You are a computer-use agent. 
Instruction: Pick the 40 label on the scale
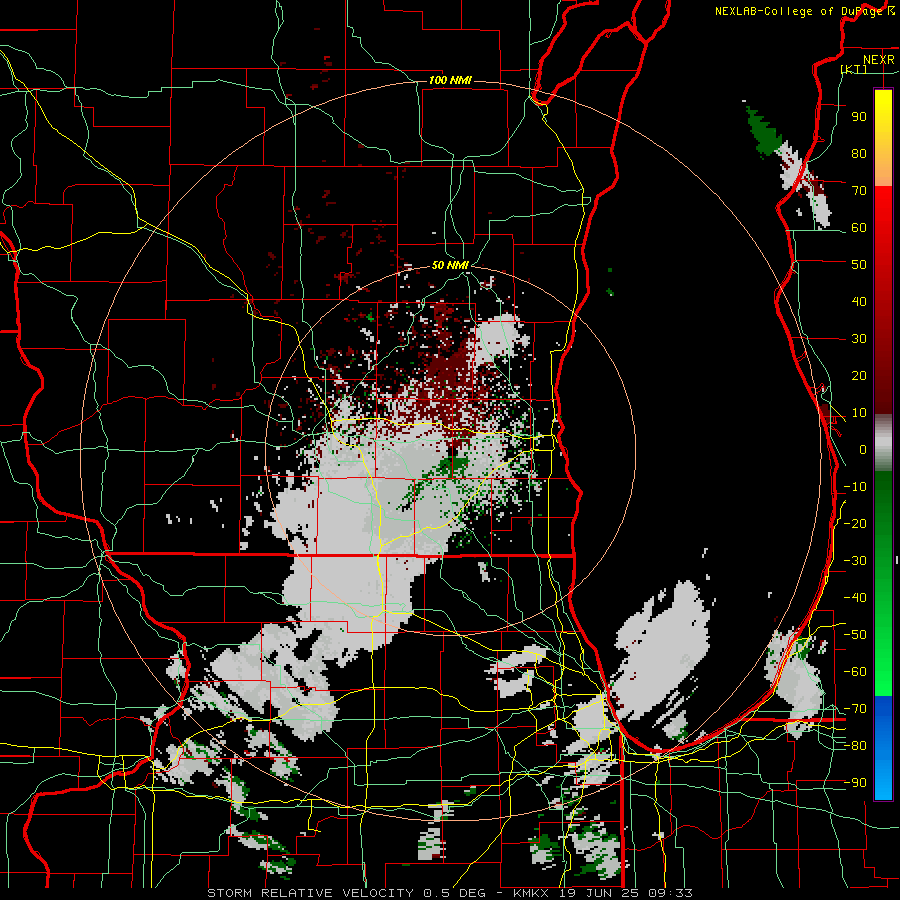tap(859, 302)
